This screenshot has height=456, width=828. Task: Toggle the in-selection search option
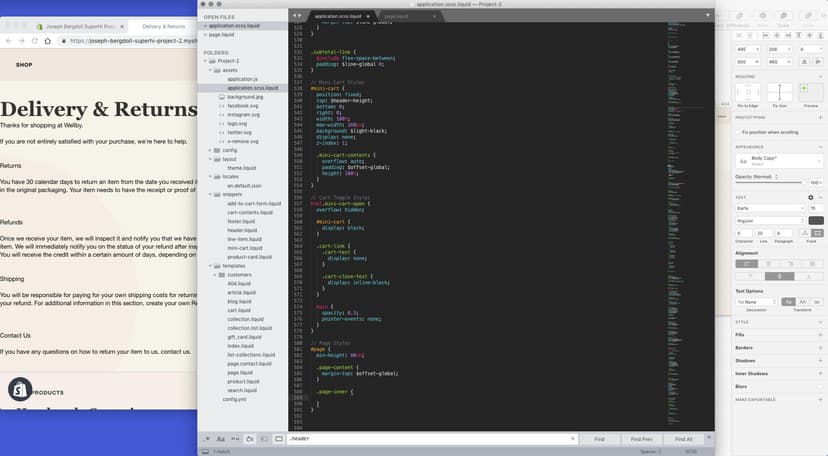pos(264,439)
